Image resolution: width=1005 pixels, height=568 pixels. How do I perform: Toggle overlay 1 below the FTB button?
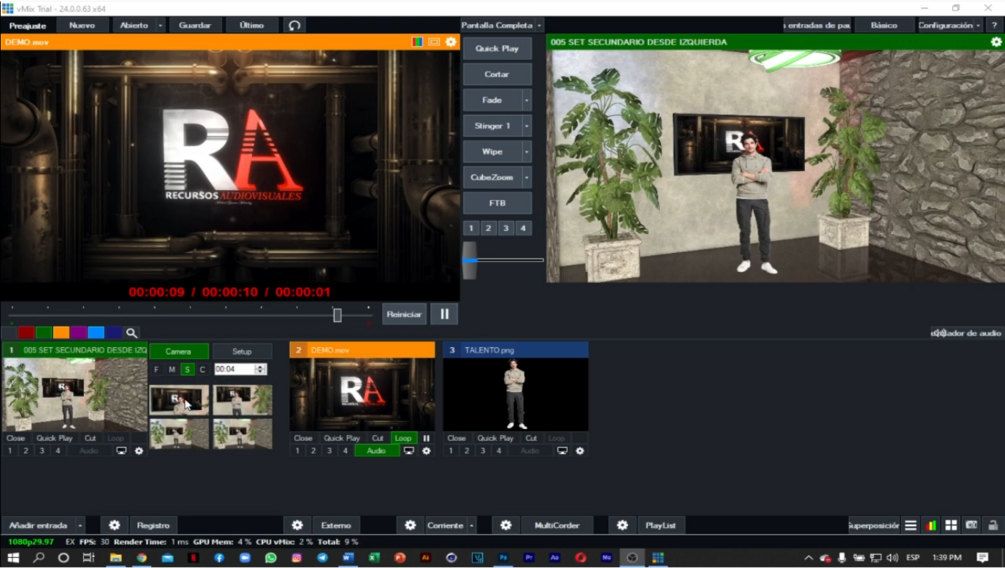click(x=471, y=228)
